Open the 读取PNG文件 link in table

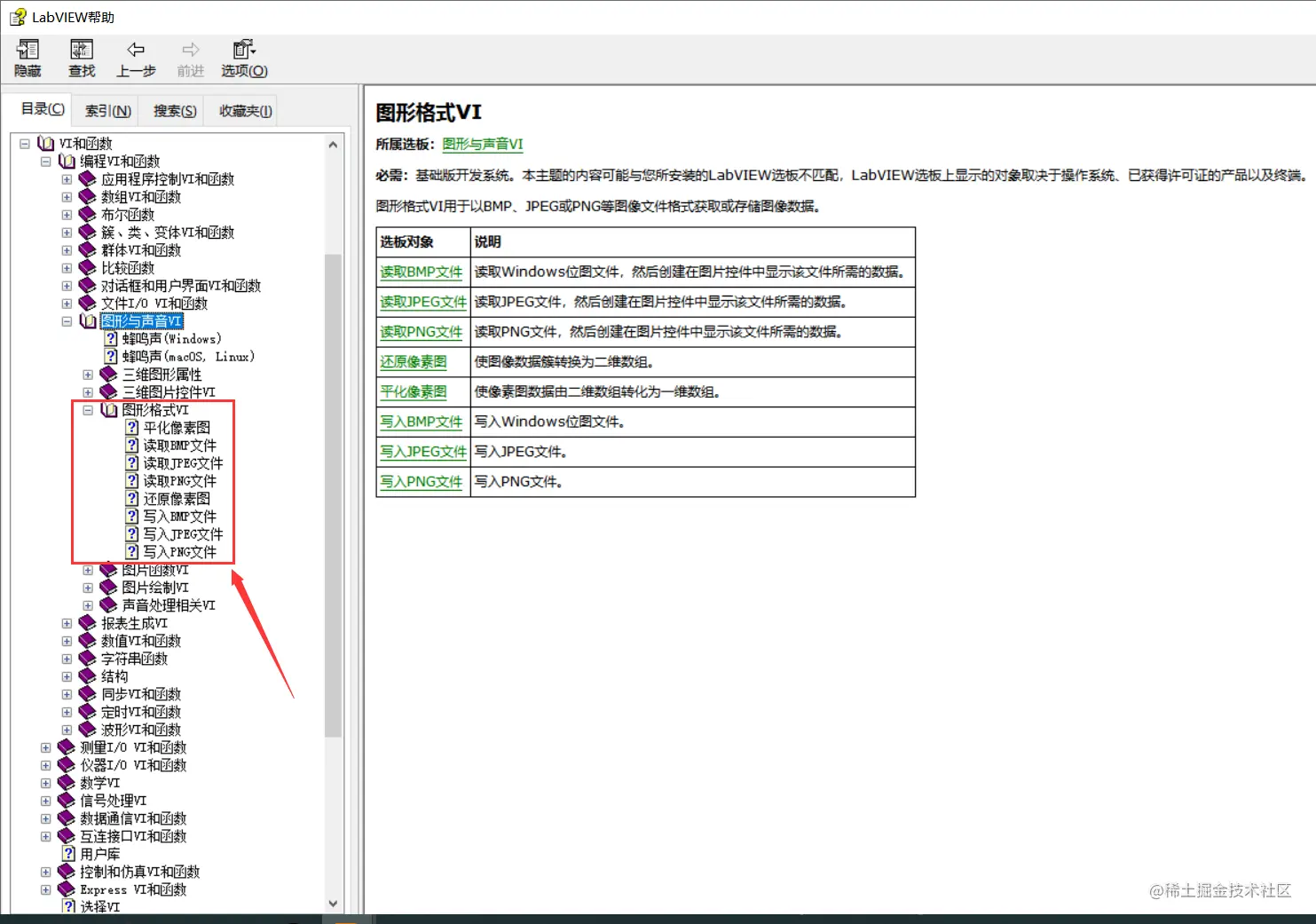click(422, 332)
